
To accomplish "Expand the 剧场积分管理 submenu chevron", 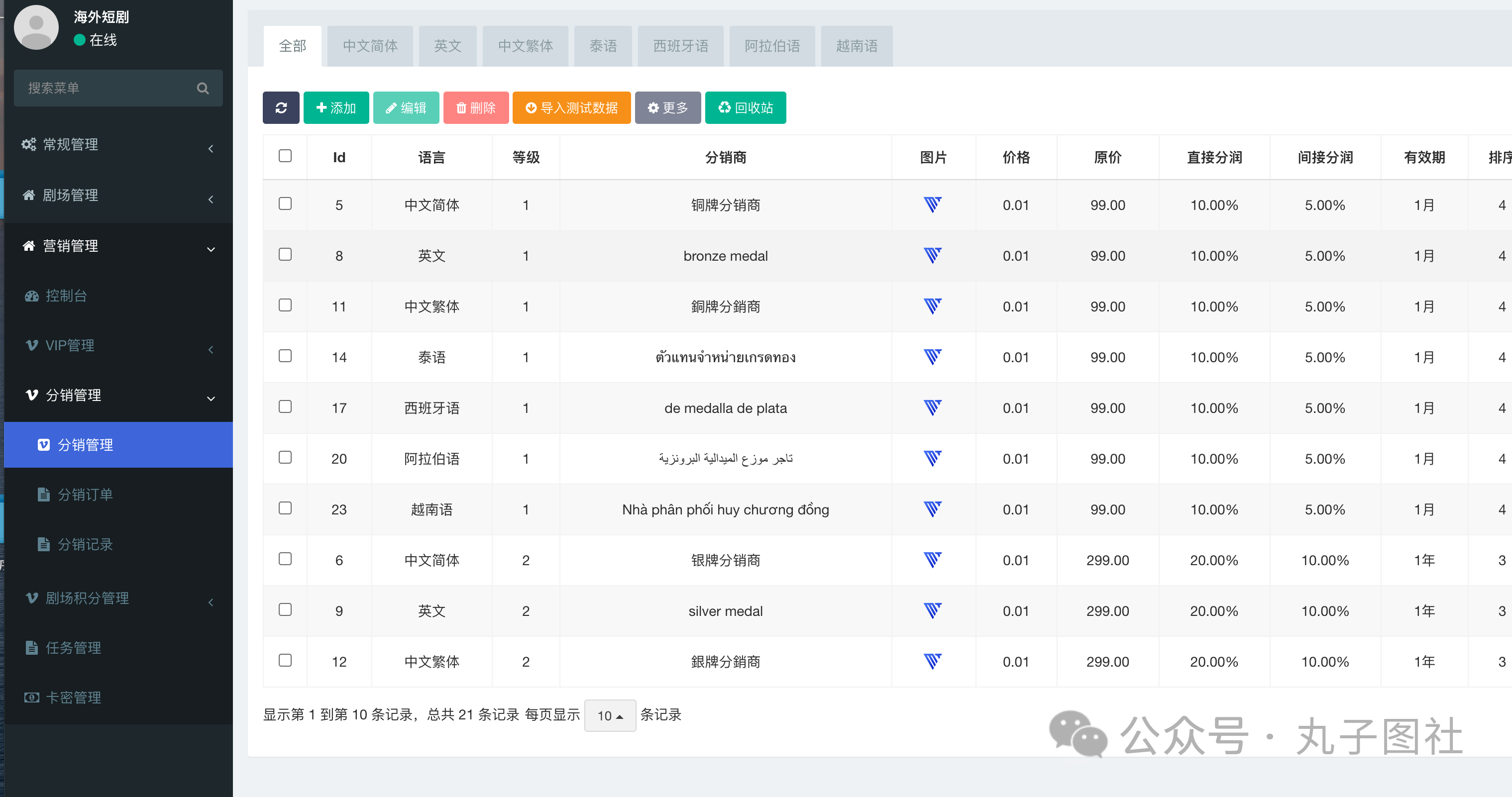I will click(211, 602).
